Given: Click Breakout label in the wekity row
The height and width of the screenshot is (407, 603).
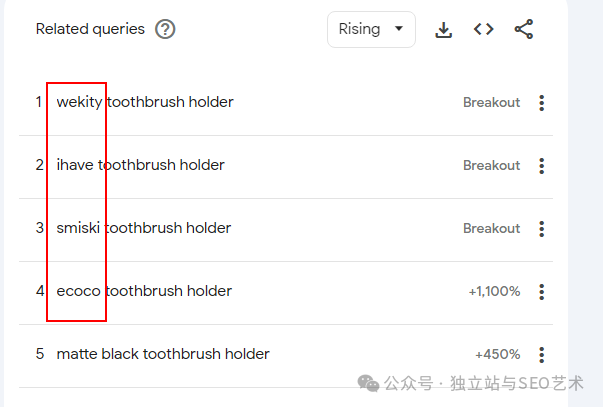Looking at the screenshot, I should pyautogui.click(x=491, y=103).
